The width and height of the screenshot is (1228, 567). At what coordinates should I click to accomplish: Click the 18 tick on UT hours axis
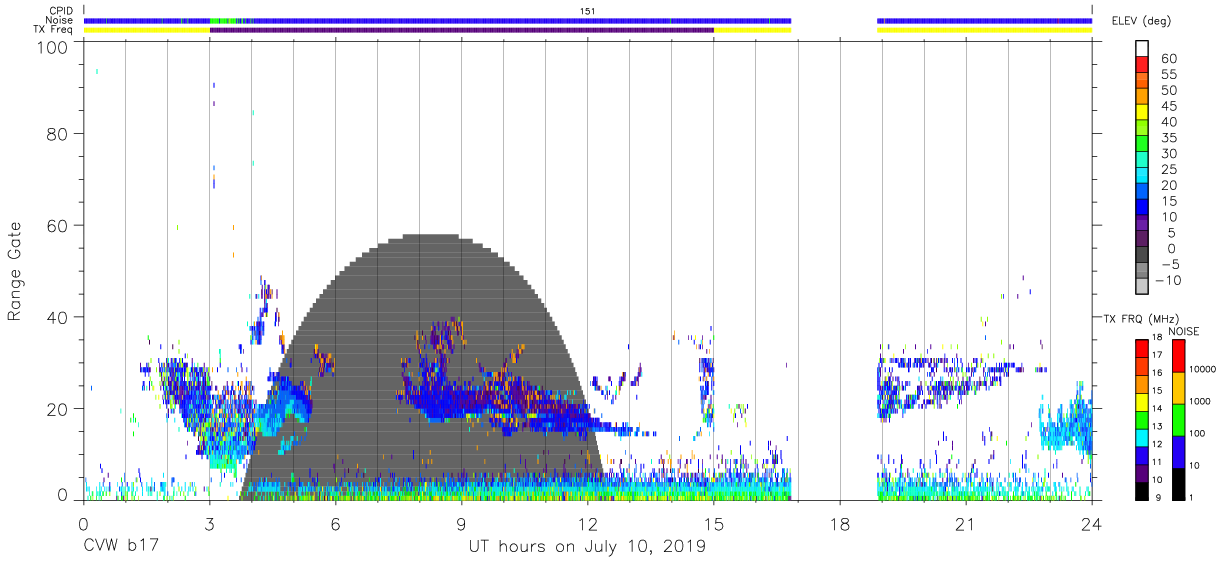point(839,523)
